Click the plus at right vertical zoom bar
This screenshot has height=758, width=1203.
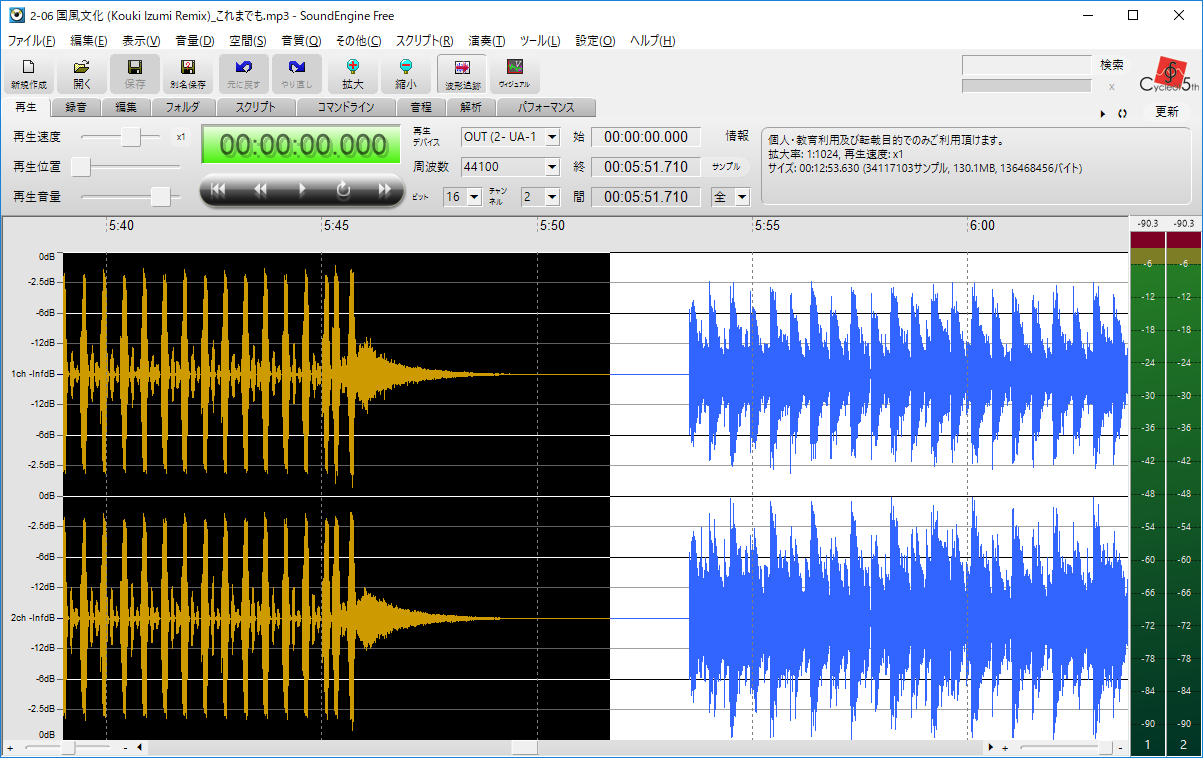[x=1005, y=748]
